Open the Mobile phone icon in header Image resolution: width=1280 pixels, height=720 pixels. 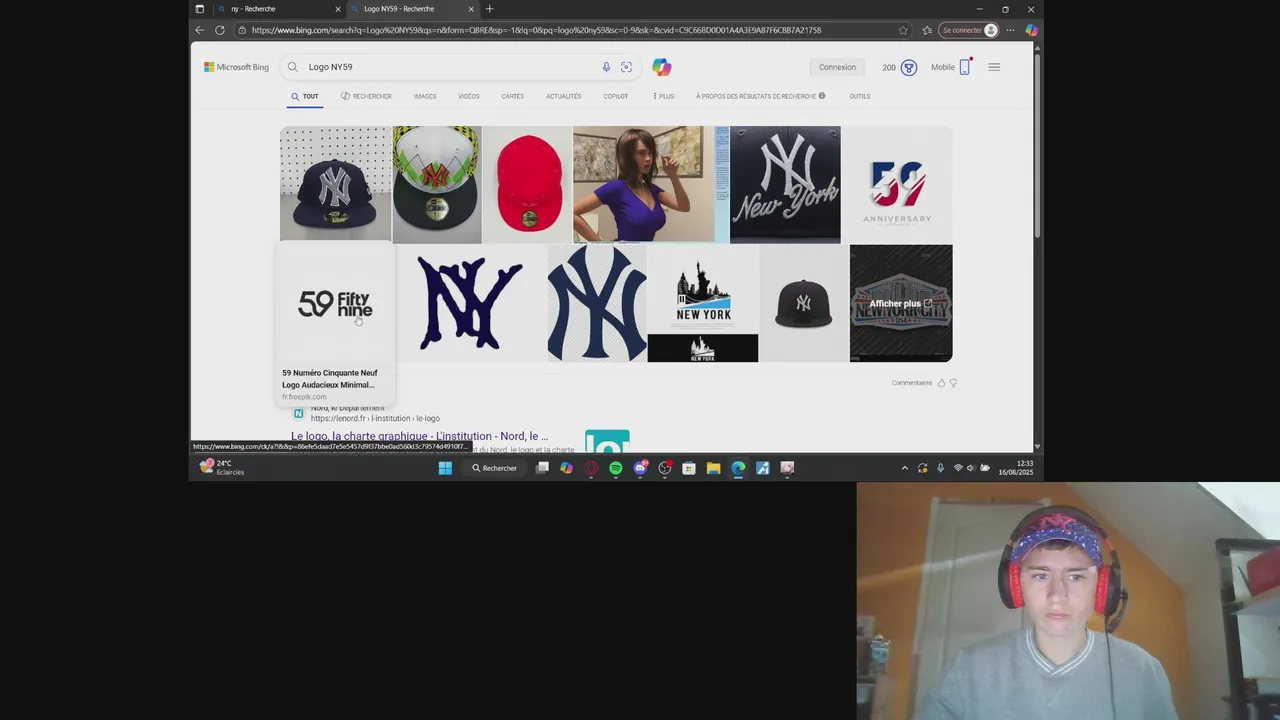(965, 67)
